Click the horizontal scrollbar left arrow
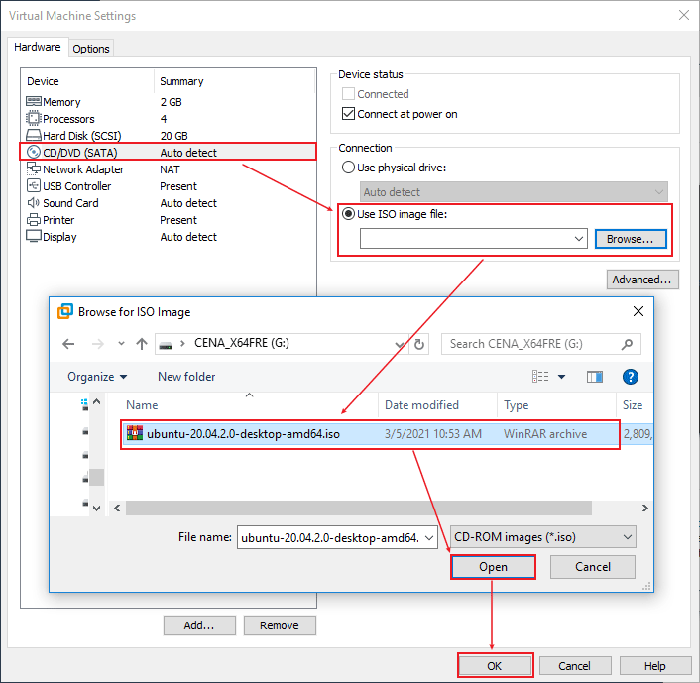This screenshot has height=683, width=700. [x=117, y=508]
